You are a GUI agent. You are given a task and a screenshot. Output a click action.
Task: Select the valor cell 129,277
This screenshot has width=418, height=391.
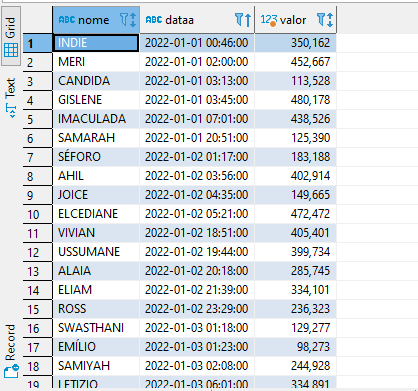[x=296, y=328]
